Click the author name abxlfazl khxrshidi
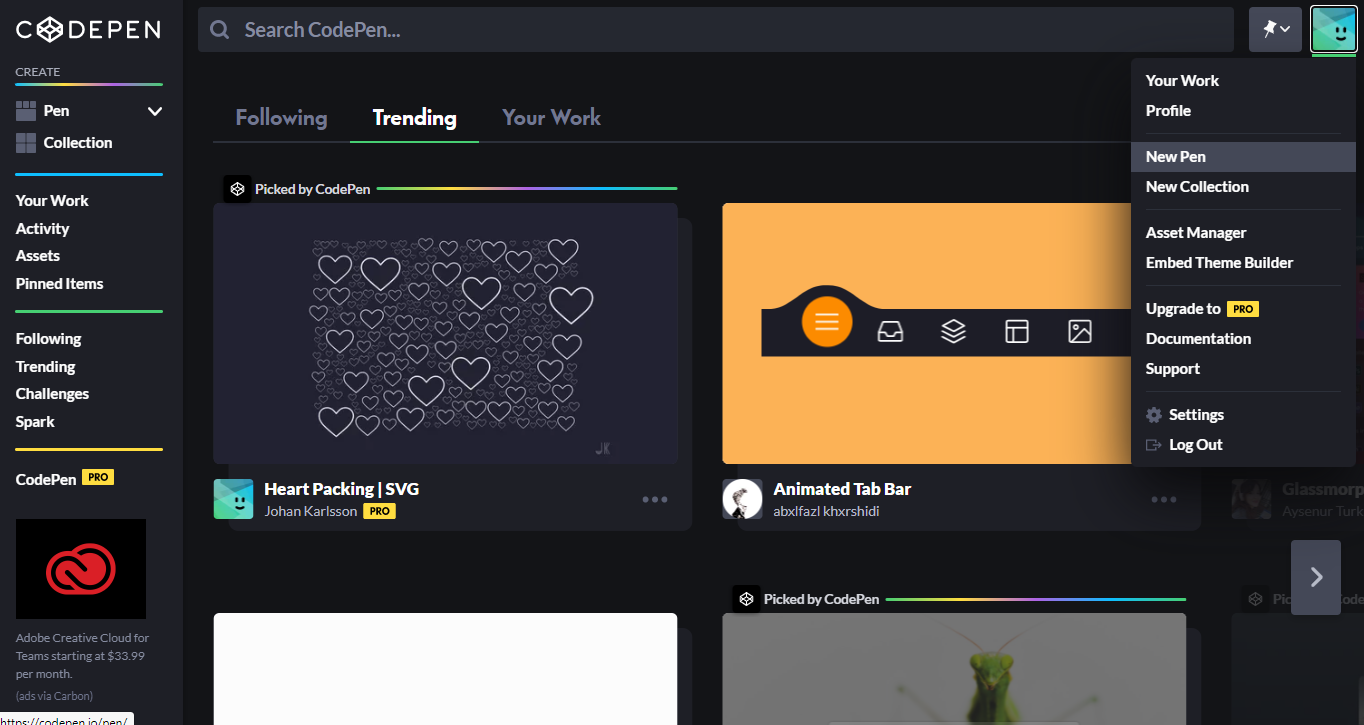Viewport: 1364px width, 725px height. 826,511
